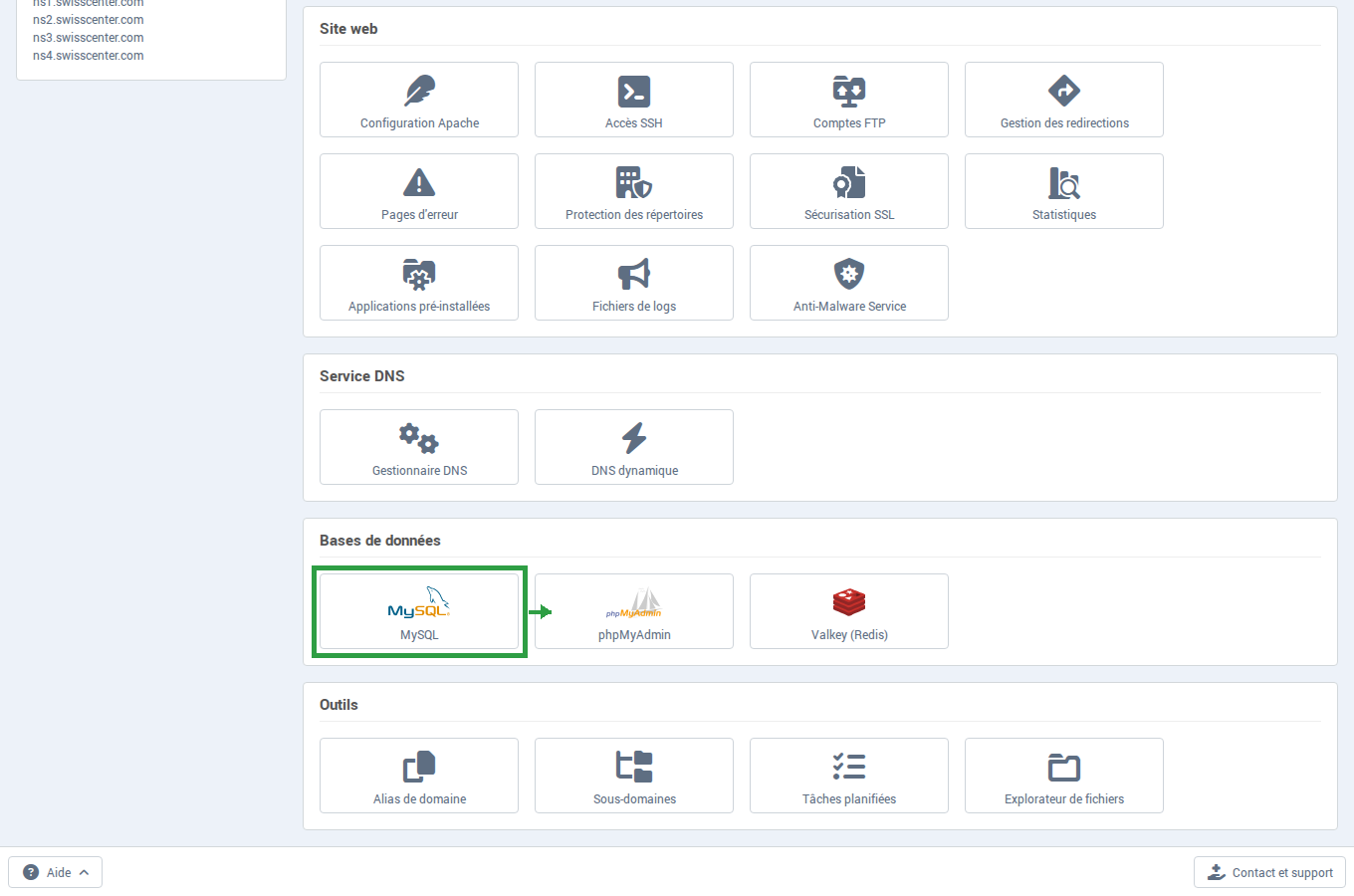Click the Outils section heading
This screenshot has height=896, width=1354.
pyautogui.click(x=338, y=705)
